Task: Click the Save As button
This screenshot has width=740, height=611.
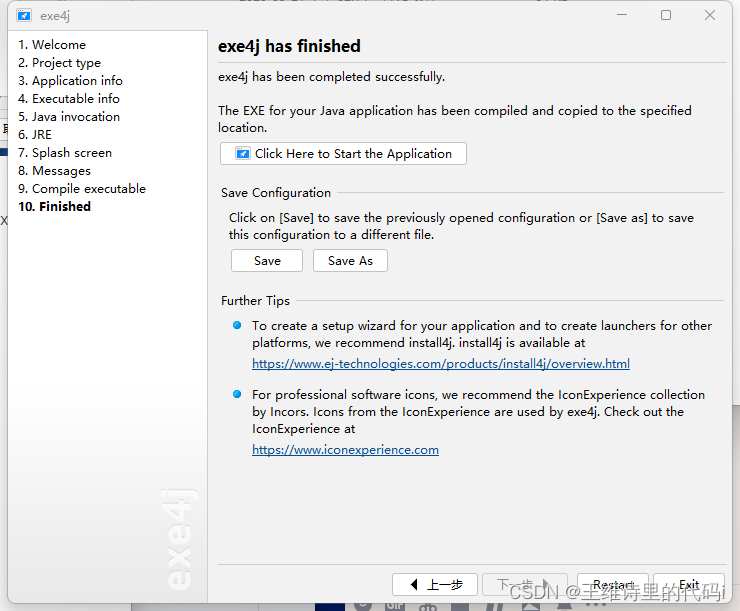Action: [350, 260]
